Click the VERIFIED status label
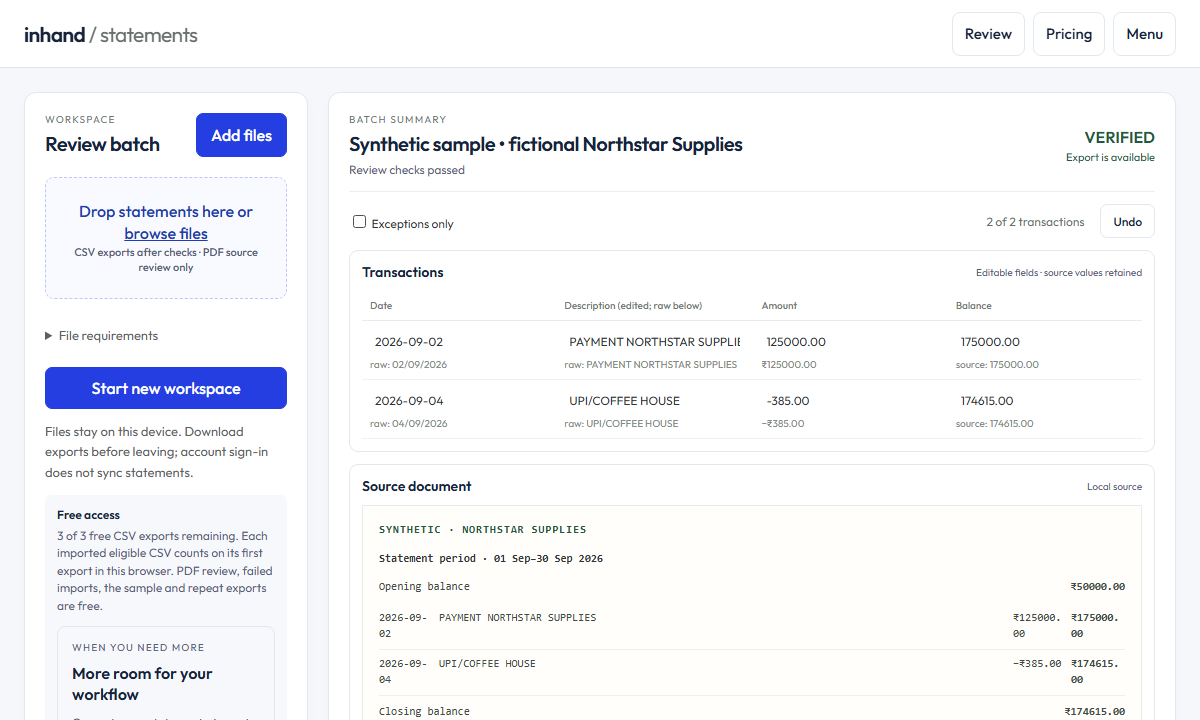 pos(1119,137)
